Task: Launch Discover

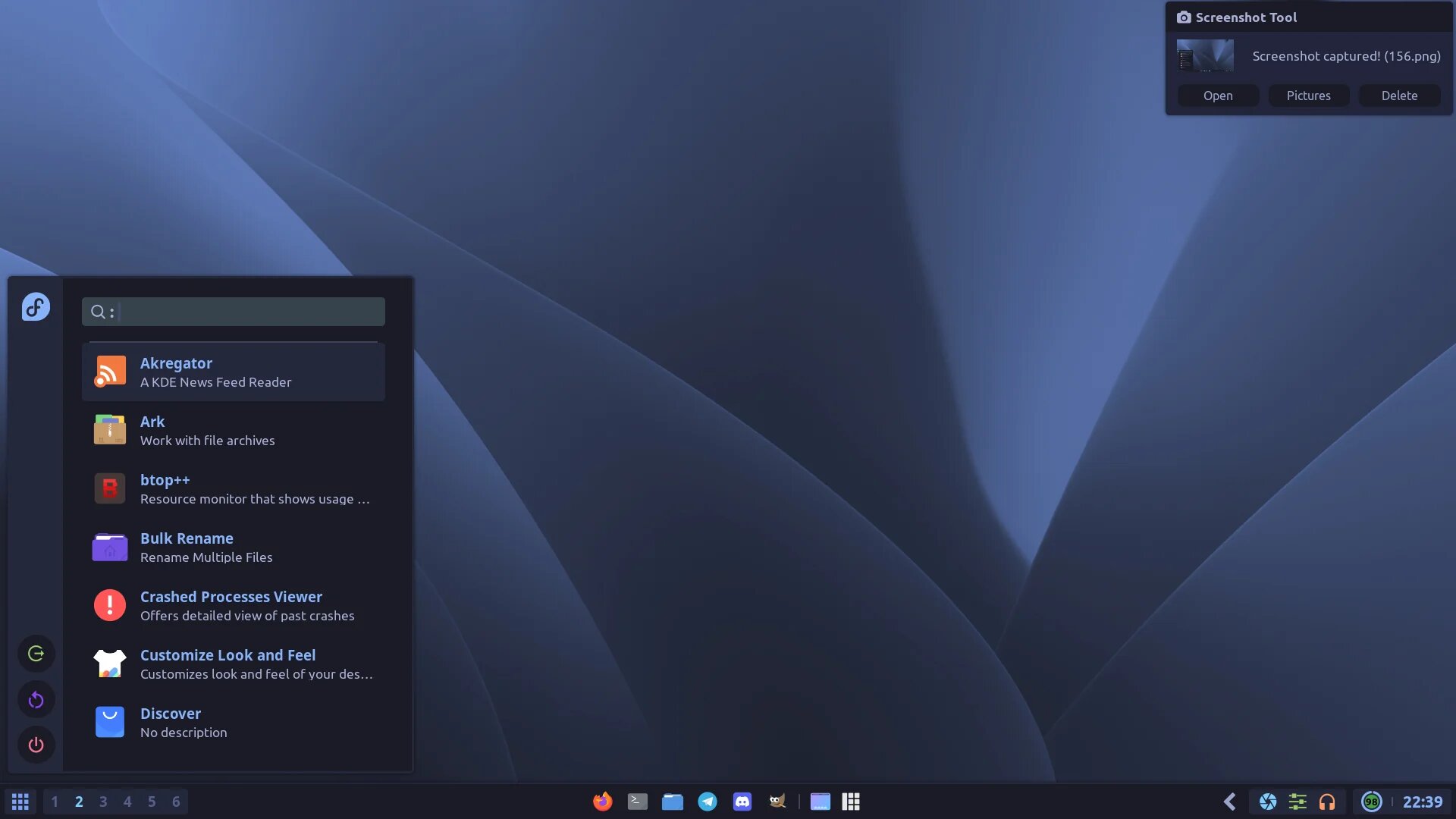Action: click(234, 723)
